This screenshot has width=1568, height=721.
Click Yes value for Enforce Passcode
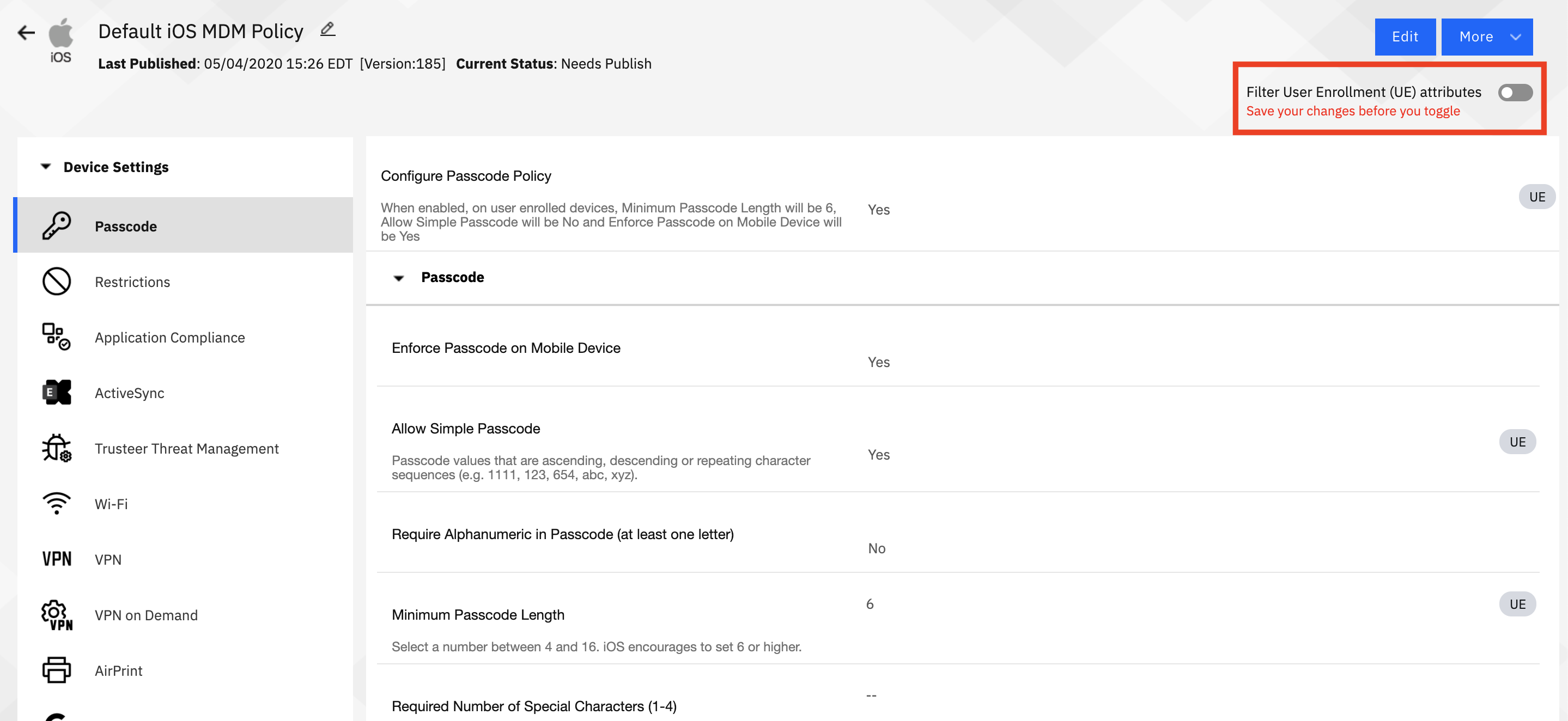pos(878,363)
